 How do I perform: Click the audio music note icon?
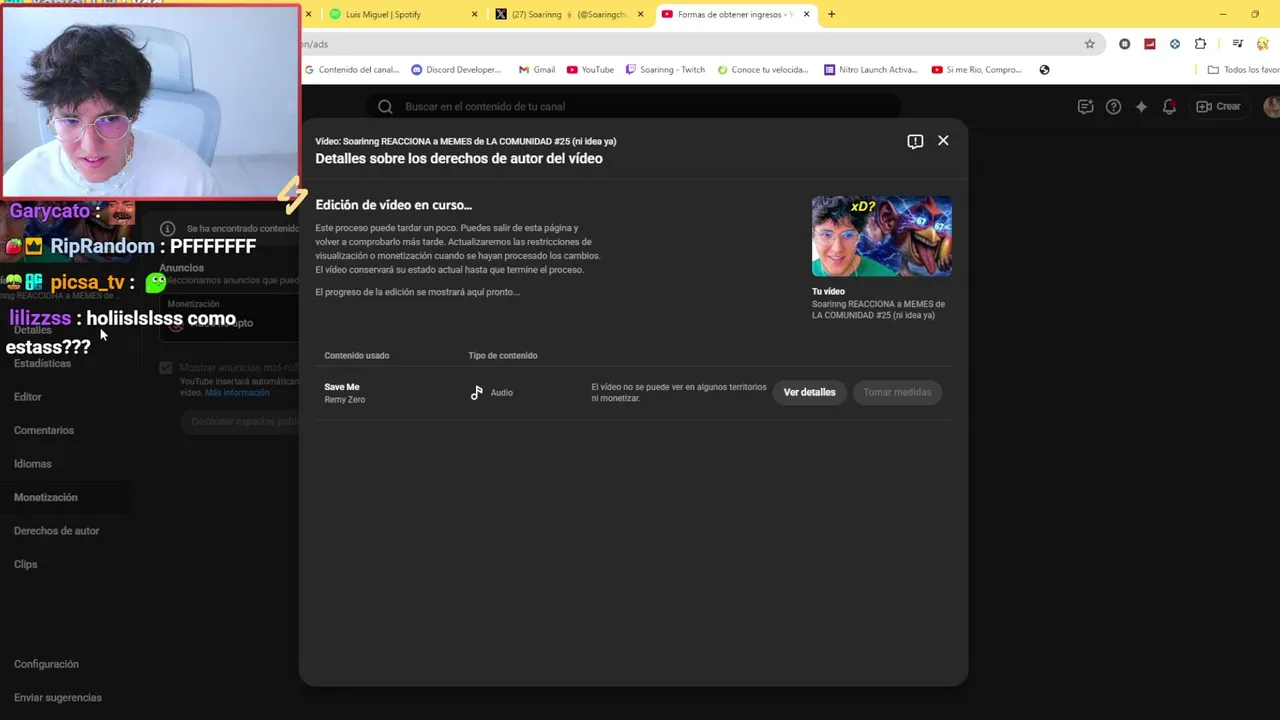tap(477, 393)
